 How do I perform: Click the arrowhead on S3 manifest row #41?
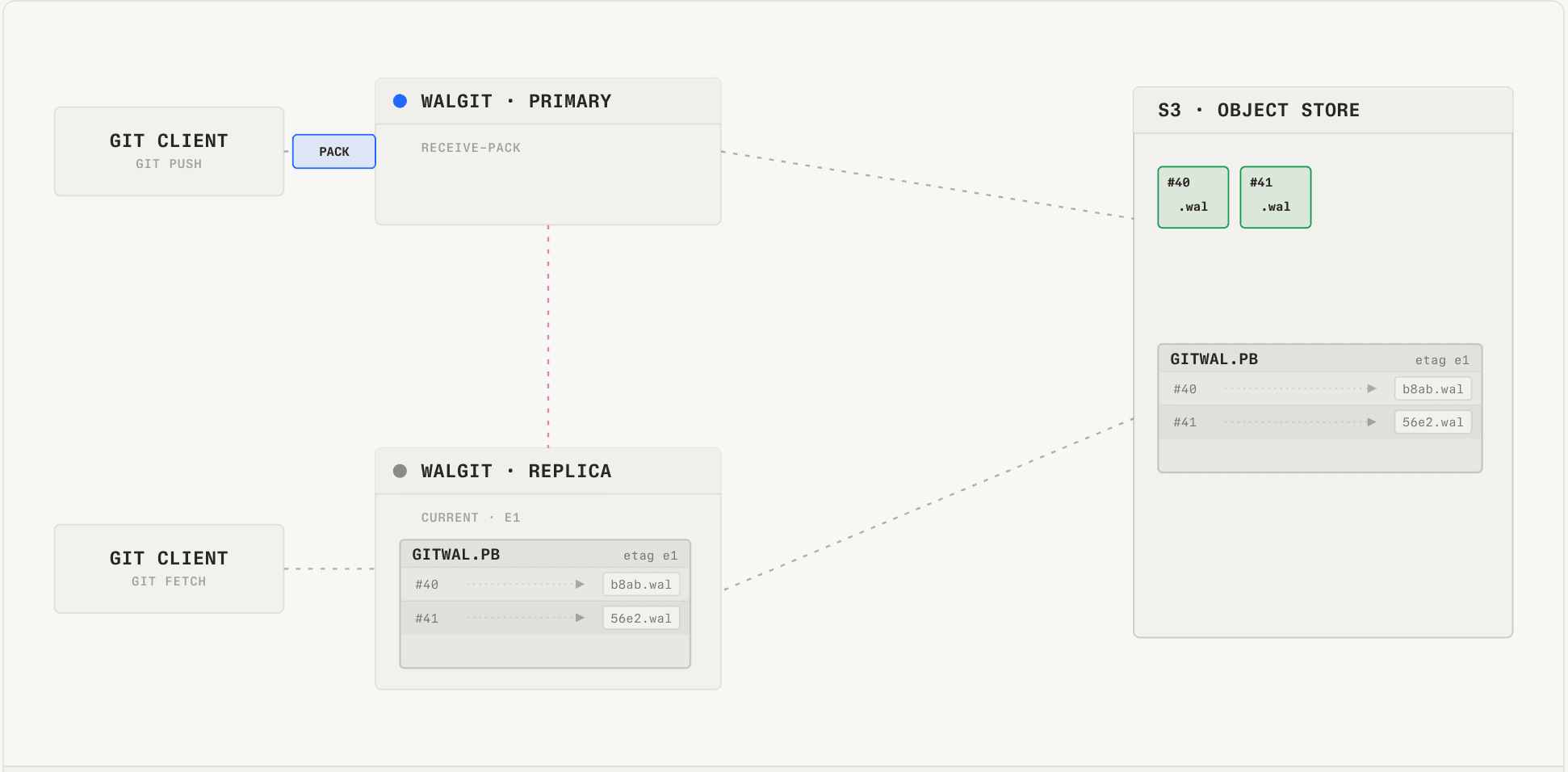pos(1372,422)
